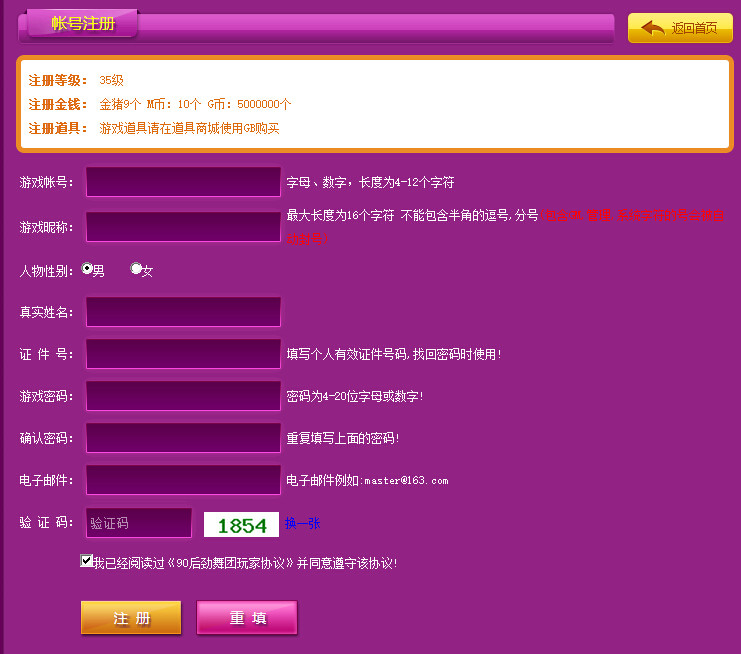The height and width of the screenshot is (654, 741).
Task: Click the back arrow icon on 返回首页
Action: pos(652,28)
